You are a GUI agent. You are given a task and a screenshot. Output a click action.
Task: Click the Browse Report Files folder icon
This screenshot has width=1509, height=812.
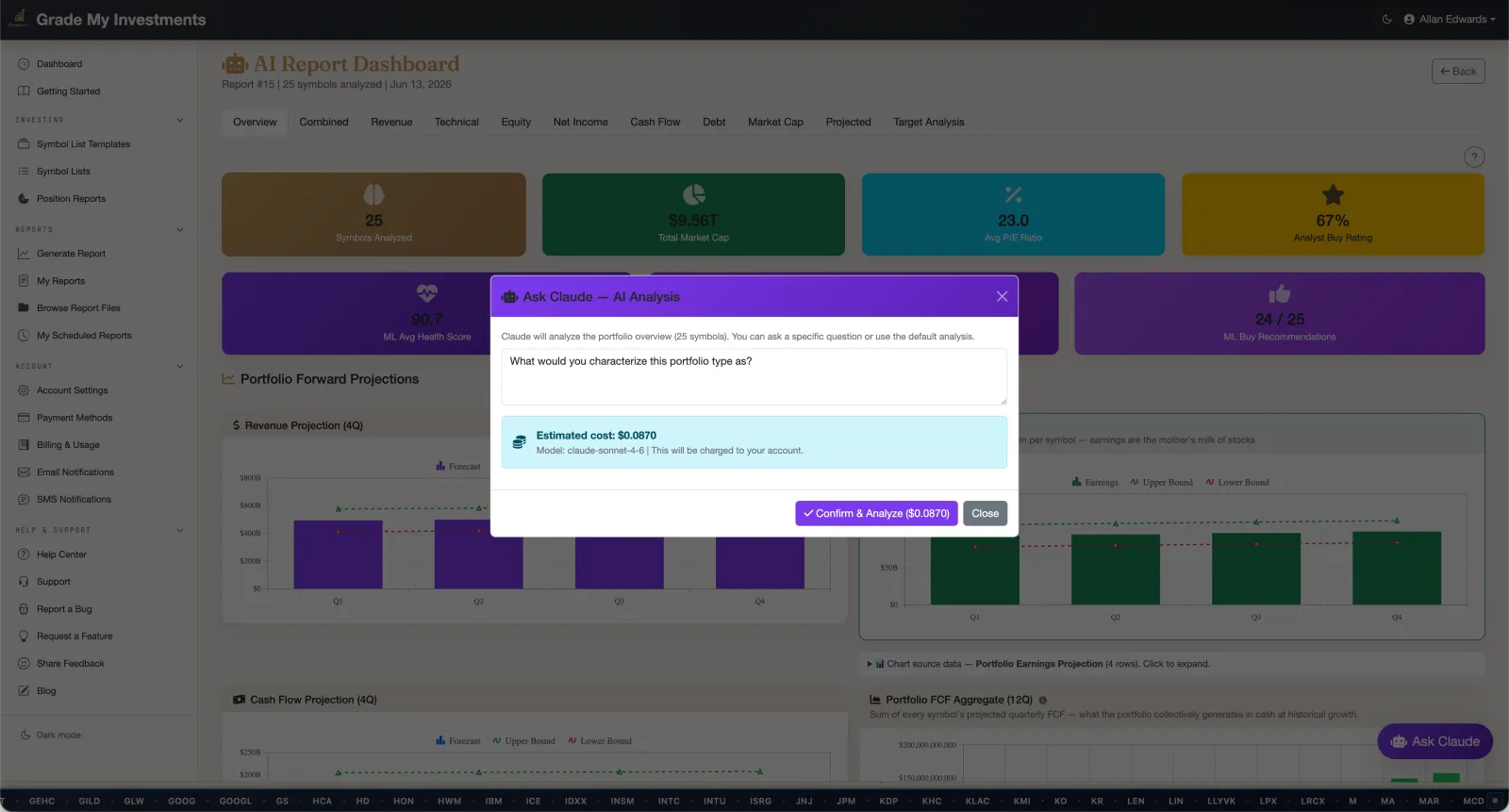click(24, 308)
